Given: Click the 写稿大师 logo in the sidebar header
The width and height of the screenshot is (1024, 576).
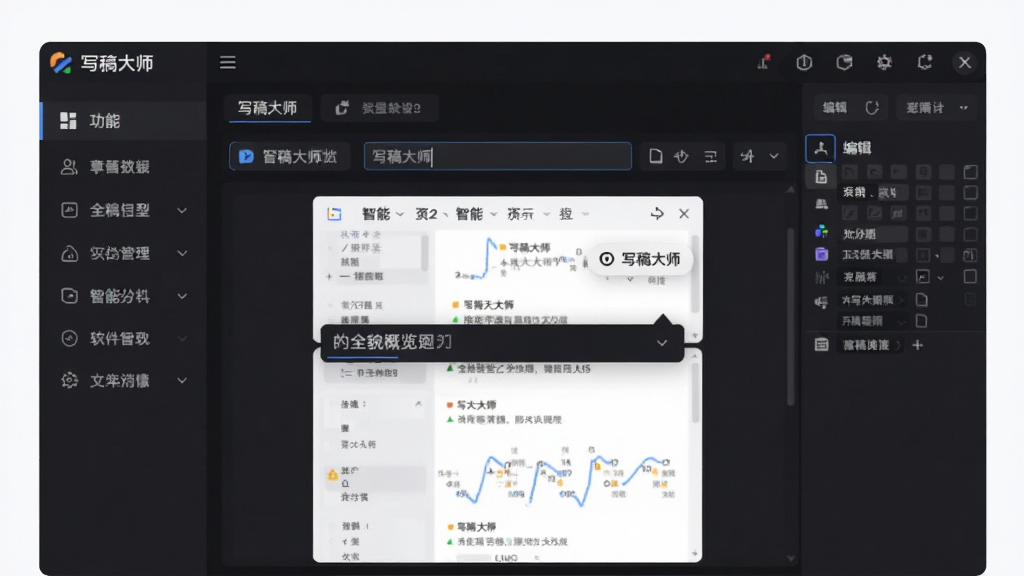Looking at the screenshot, I should pyautogui.click(x=61, y=63).
